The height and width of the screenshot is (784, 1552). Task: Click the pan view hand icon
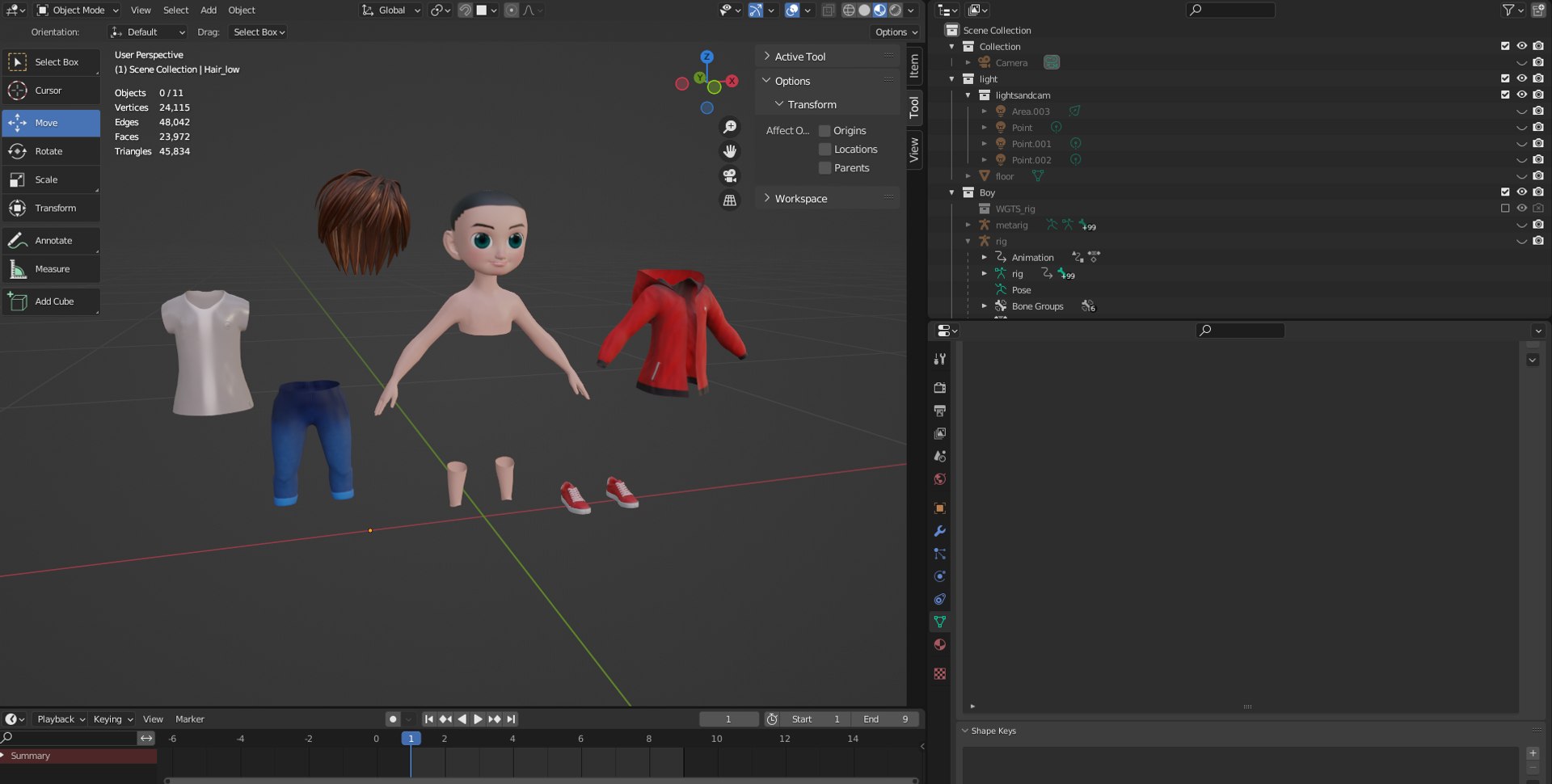point(729,151)
